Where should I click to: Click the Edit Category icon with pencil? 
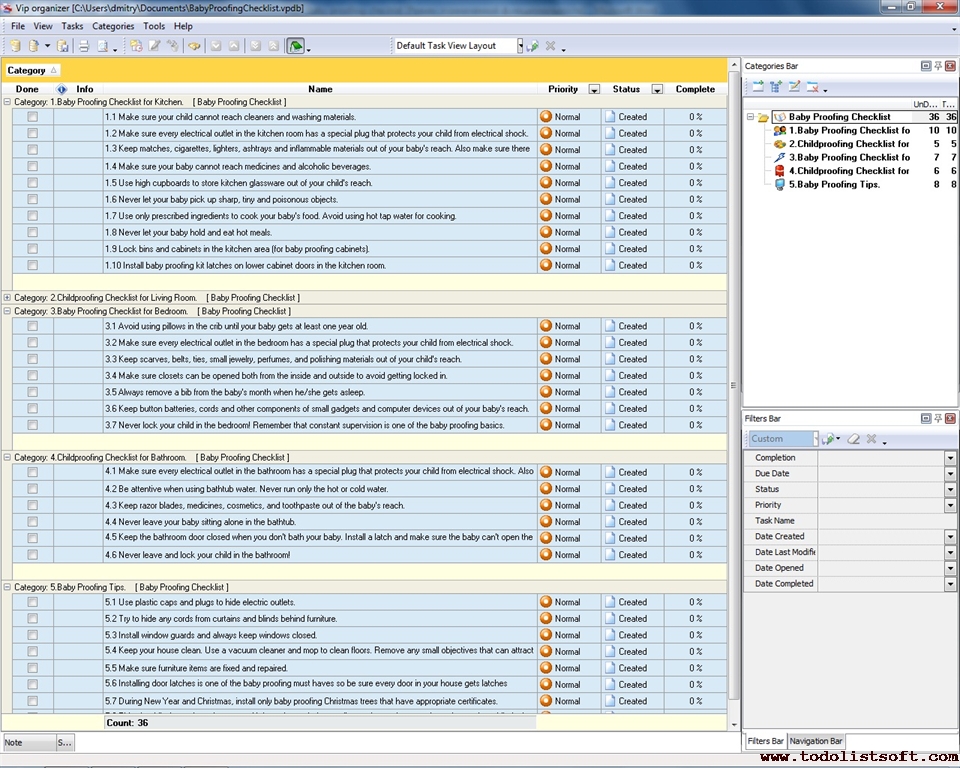coord(794,87)
